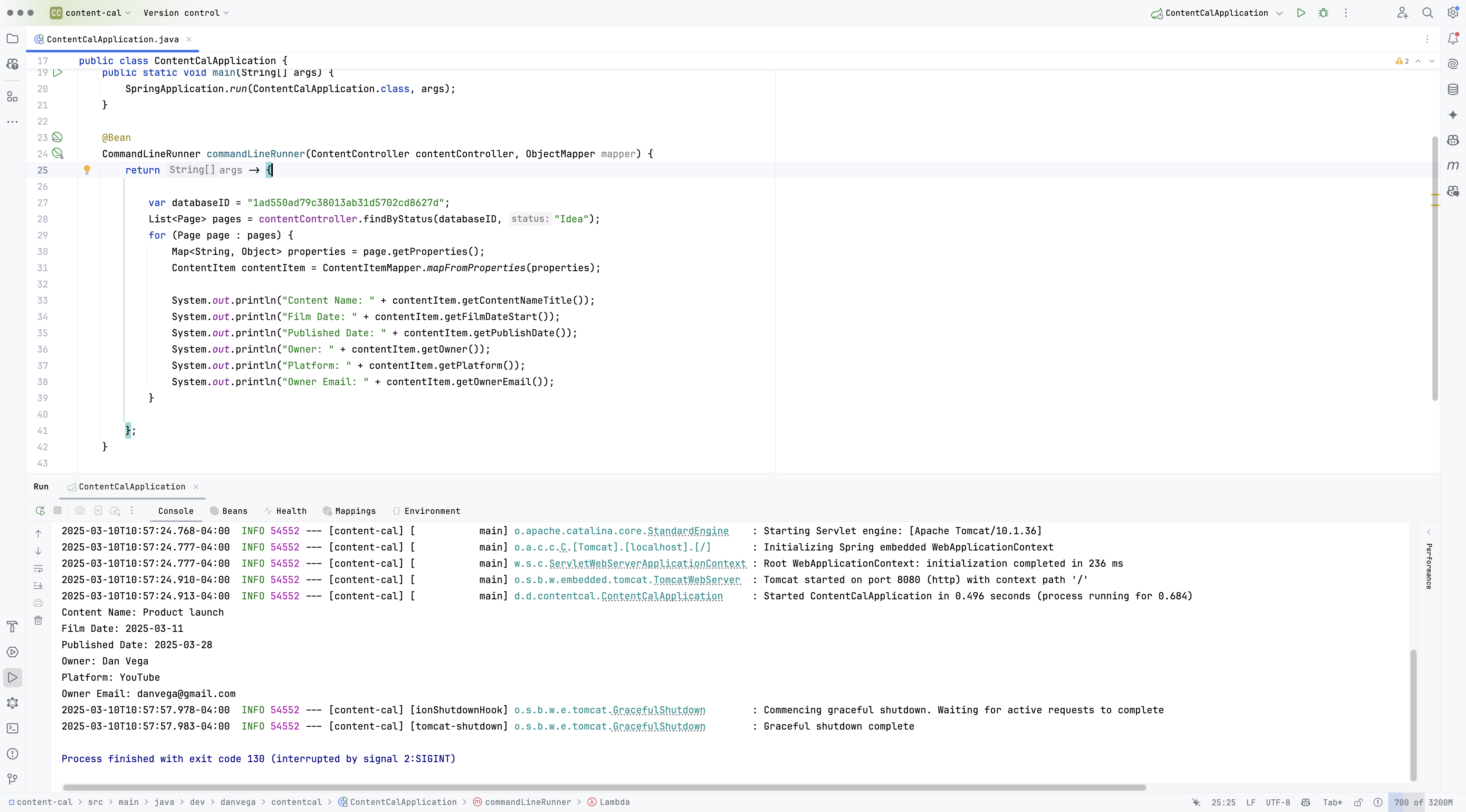Open the StandardEngine class link in console

tap(687, 531)
